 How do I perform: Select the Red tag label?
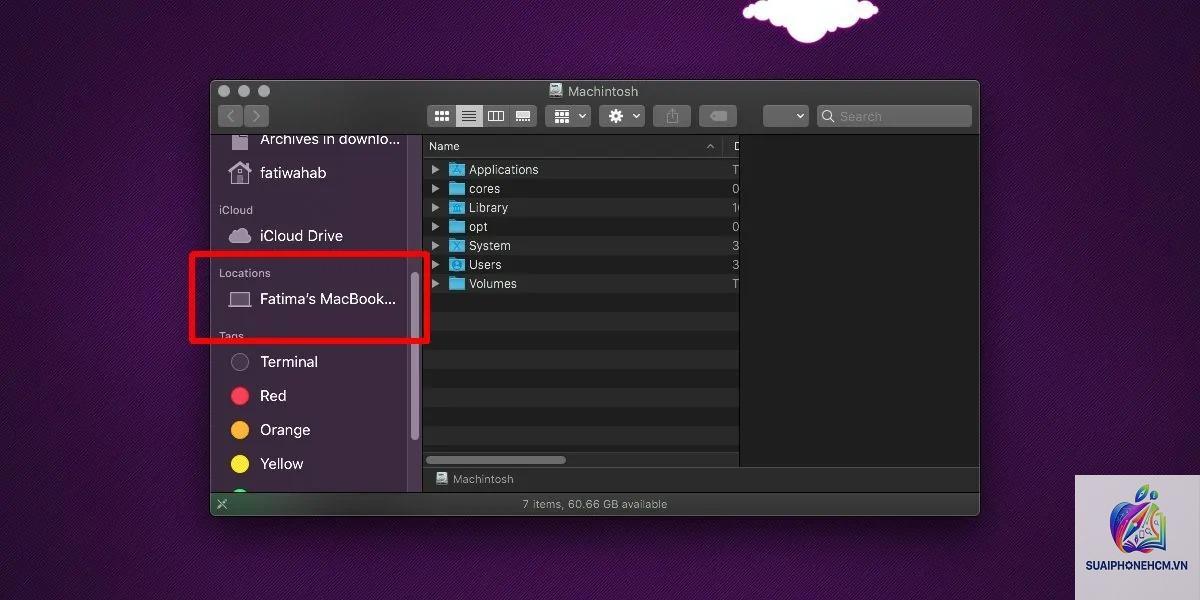[273, 396]
